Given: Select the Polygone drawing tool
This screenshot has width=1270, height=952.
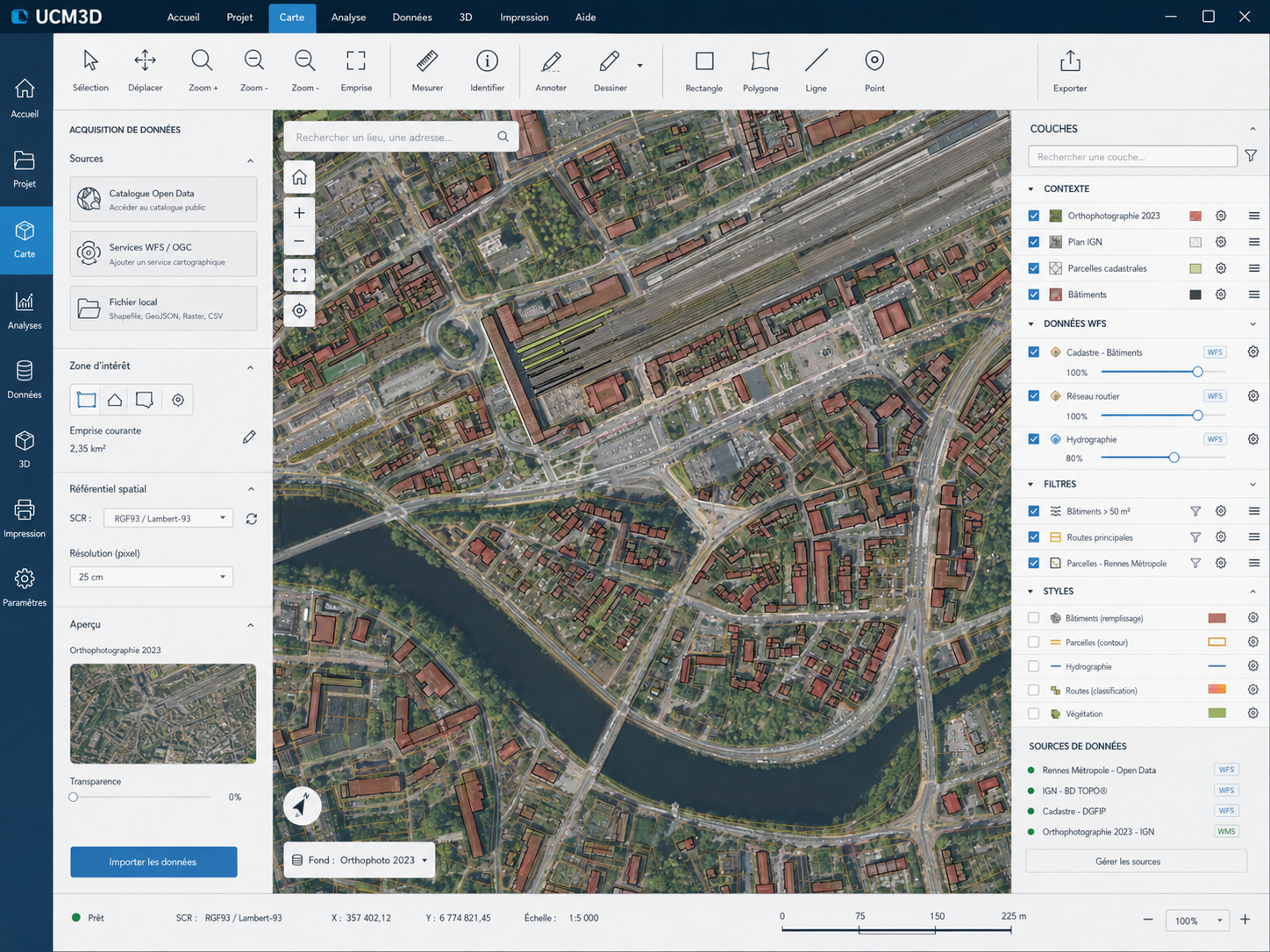Looking at the screenshot, I should 760,70.
